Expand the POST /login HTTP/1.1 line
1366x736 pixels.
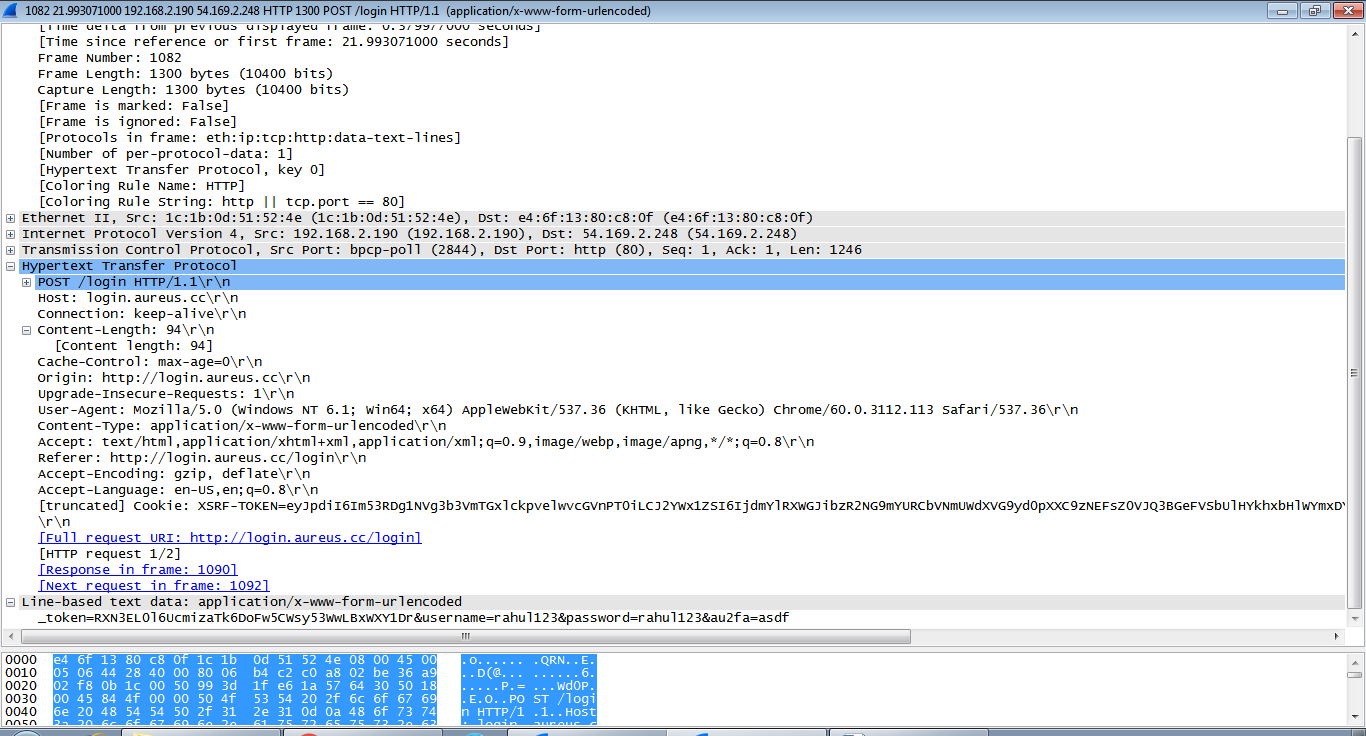pyautogui.click(x=27, y=282)
